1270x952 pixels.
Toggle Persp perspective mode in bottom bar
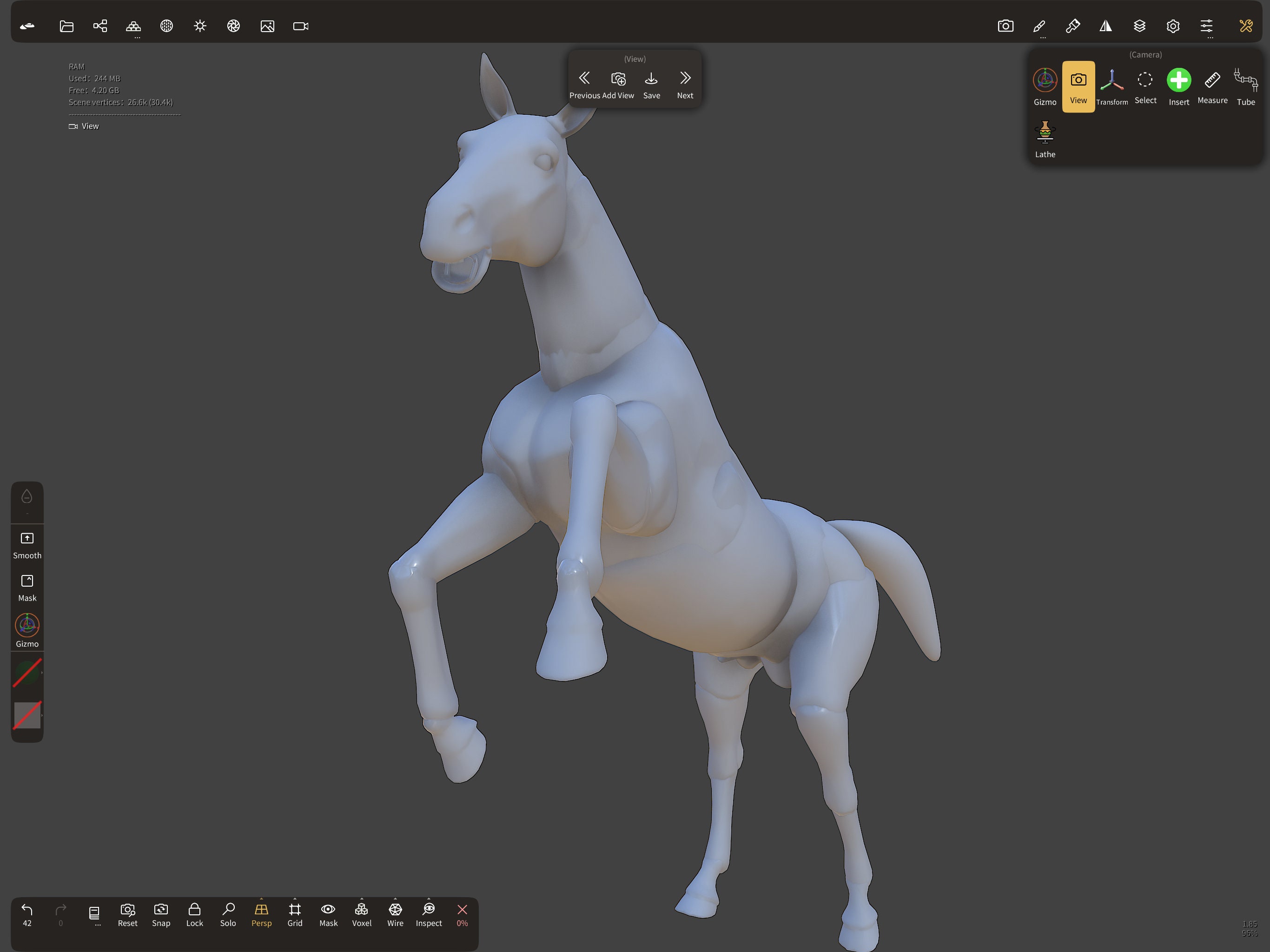261,914
